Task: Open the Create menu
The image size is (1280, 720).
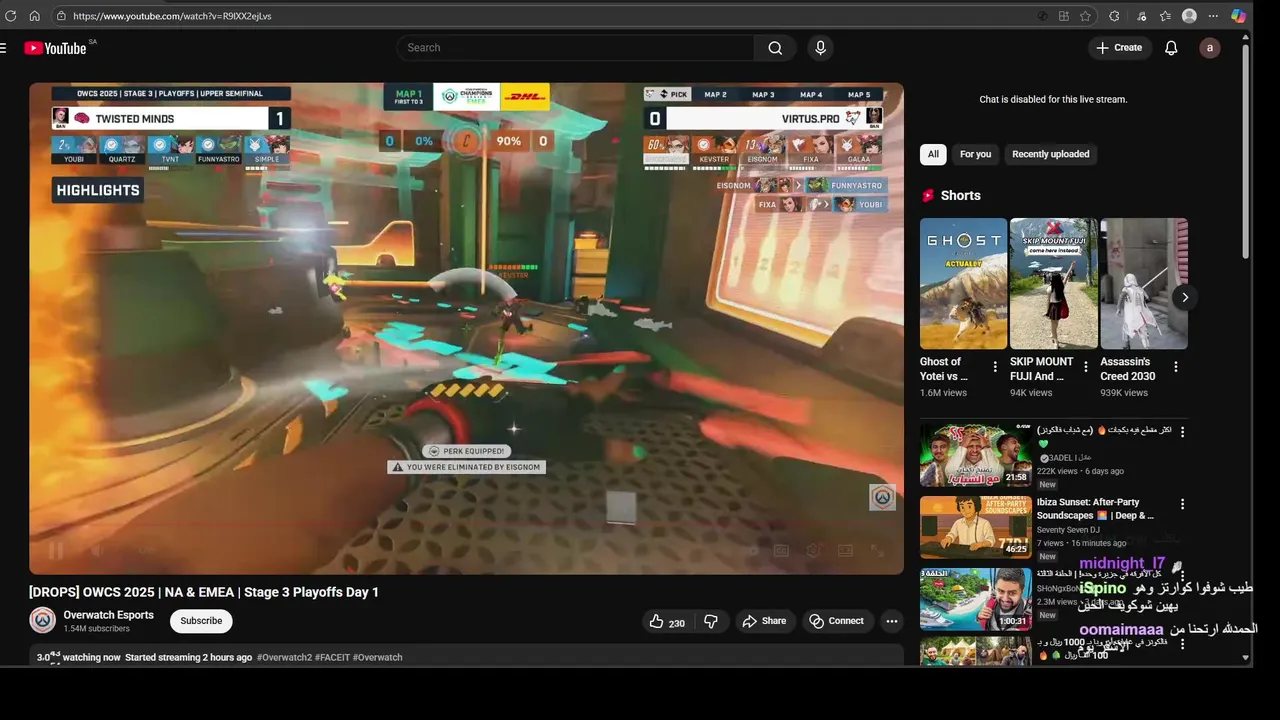Action: point(1120,48)
